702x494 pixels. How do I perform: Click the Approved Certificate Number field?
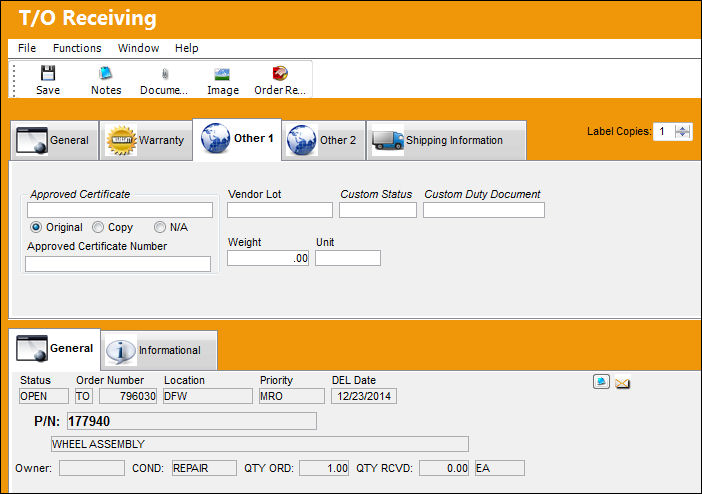click(118, 264)
